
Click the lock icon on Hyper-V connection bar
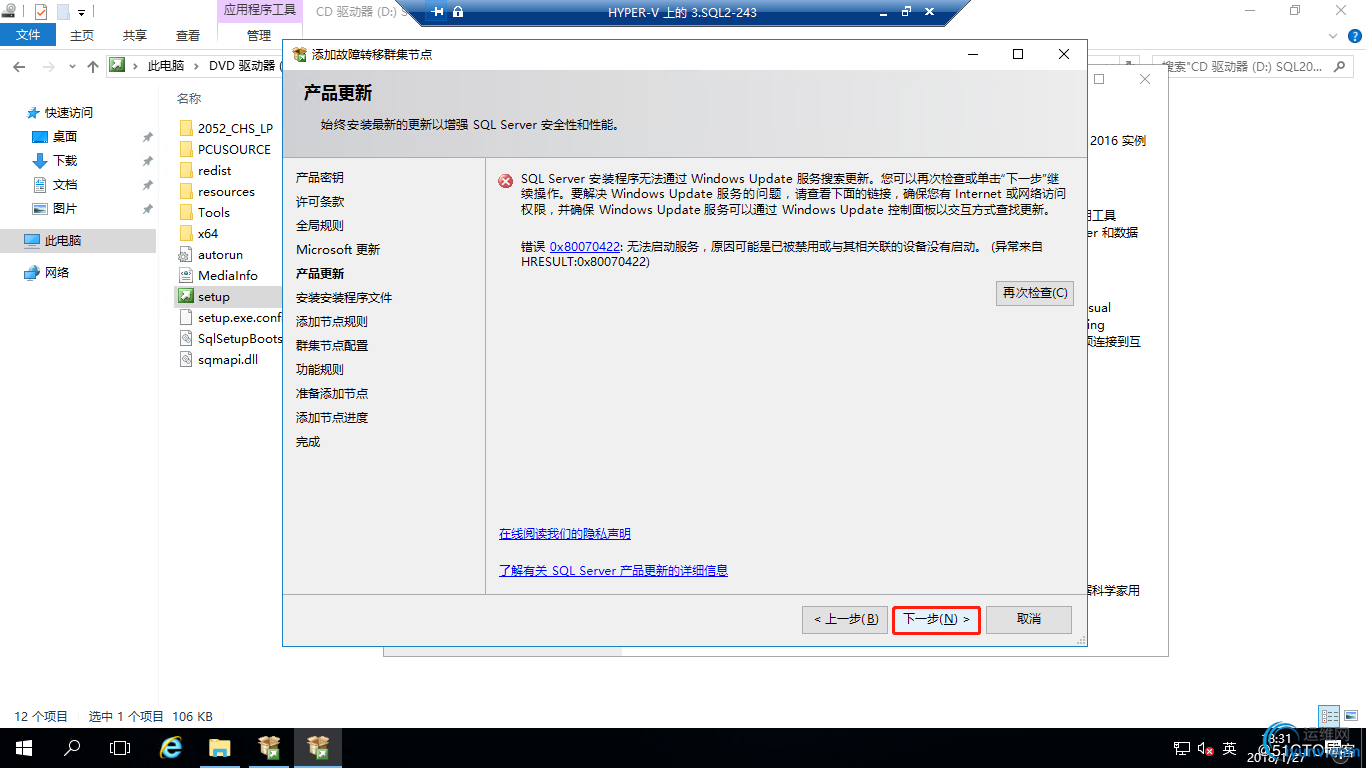click(458, 12)
